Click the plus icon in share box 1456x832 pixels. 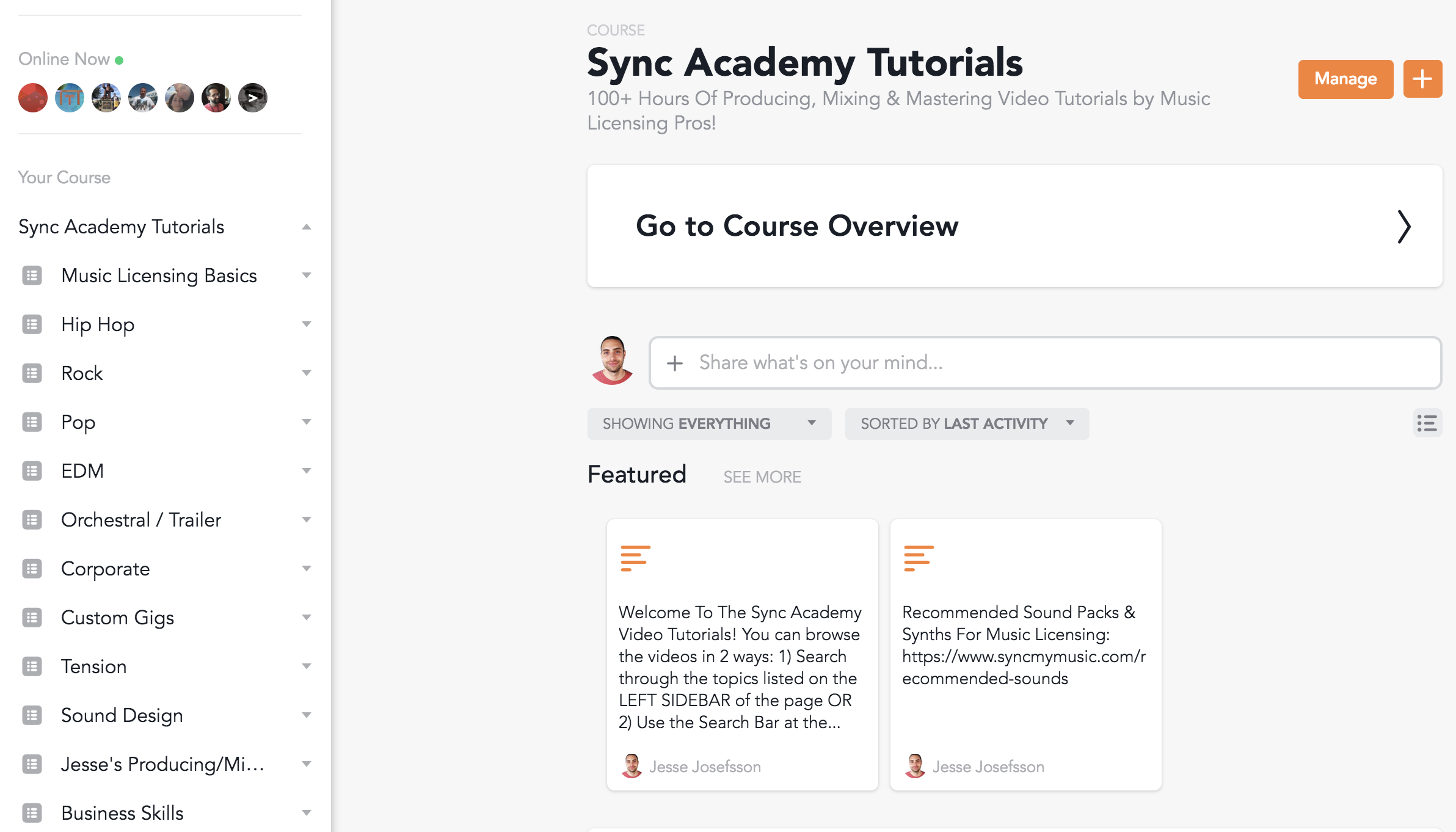click(x=675, y=363)
